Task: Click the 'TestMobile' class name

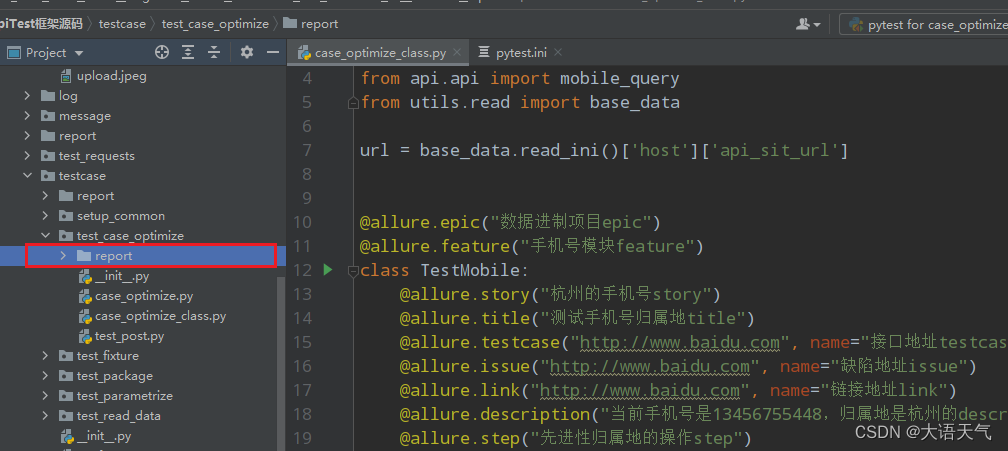Action: click(x=469, y=270)
